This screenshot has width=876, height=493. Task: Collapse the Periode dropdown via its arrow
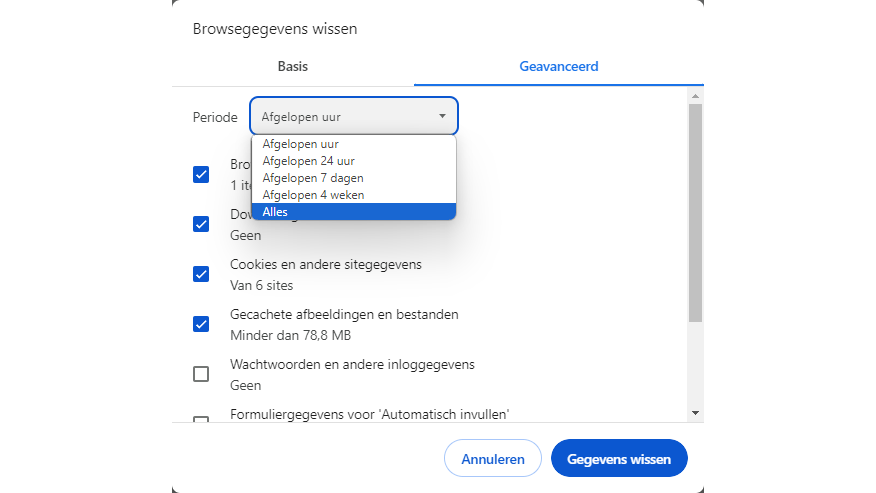pyautogui.click(x=442, y=116)
